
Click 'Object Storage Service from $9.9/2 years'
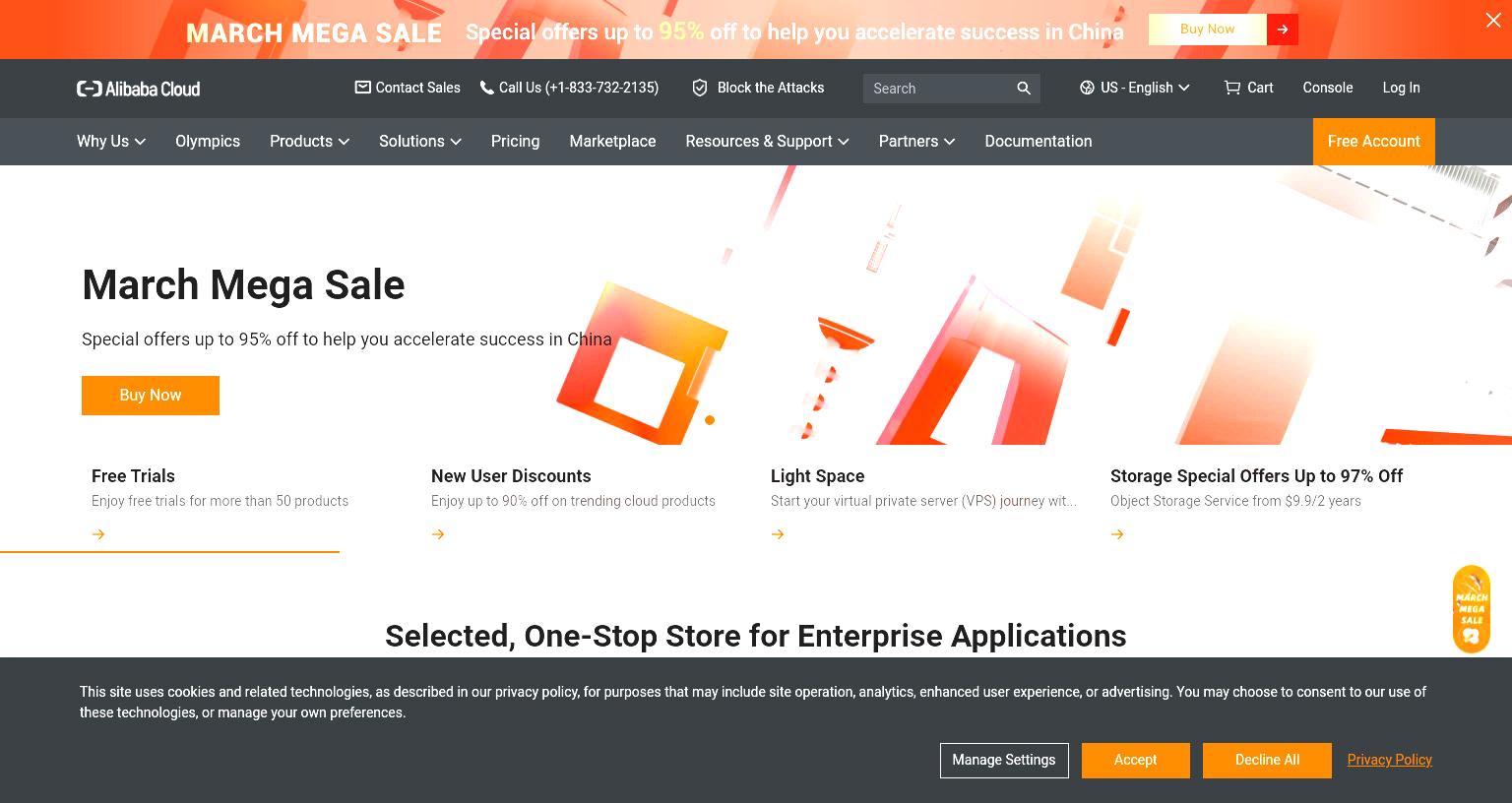click(1235, 501)
